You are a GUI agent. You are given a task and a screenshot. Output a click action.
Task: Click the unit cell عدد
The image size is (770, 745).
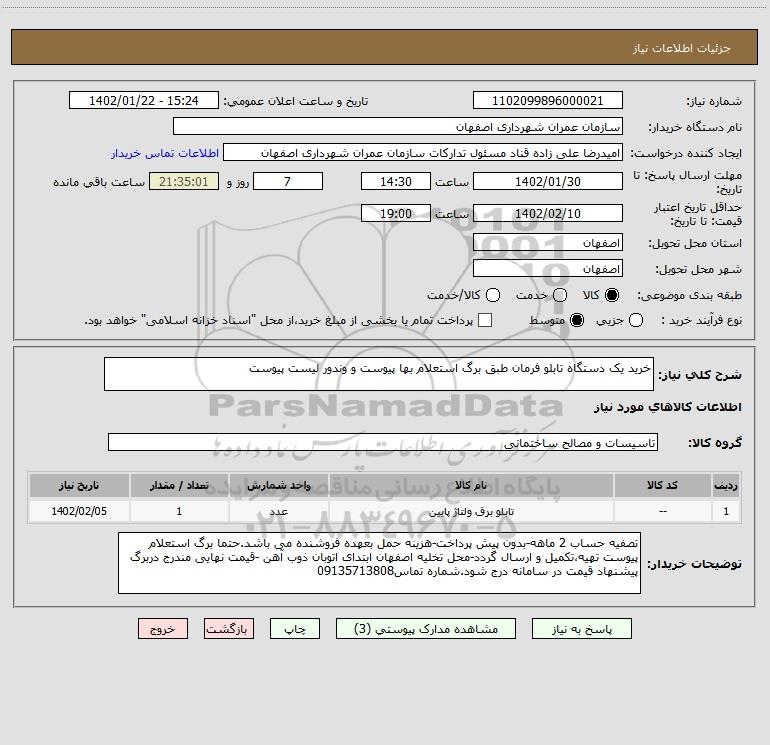coord(278,512)
